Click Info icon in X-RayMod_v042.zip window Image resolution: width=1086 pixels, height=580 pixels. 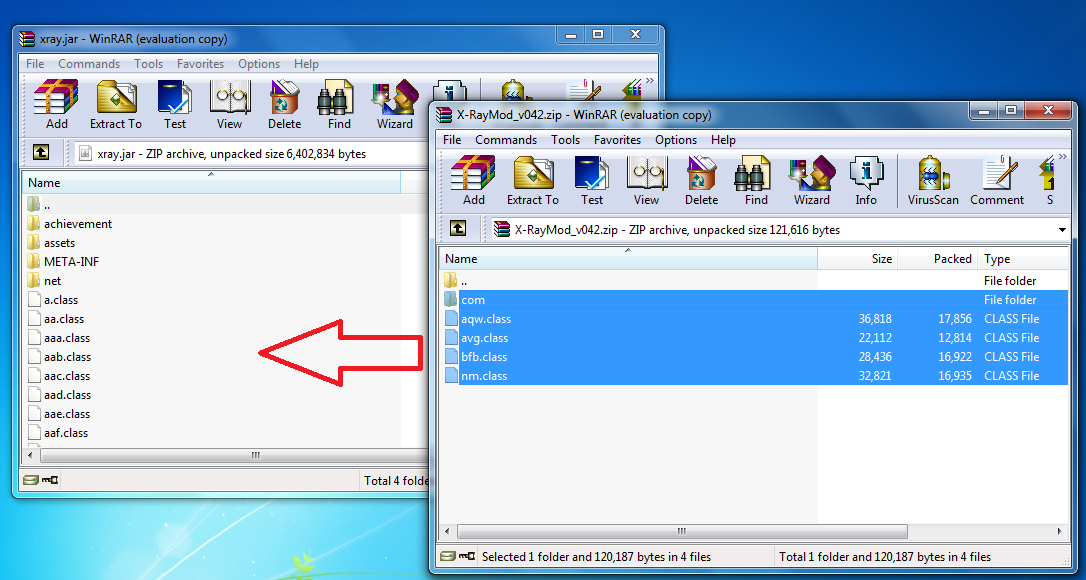tap(866, 180)
